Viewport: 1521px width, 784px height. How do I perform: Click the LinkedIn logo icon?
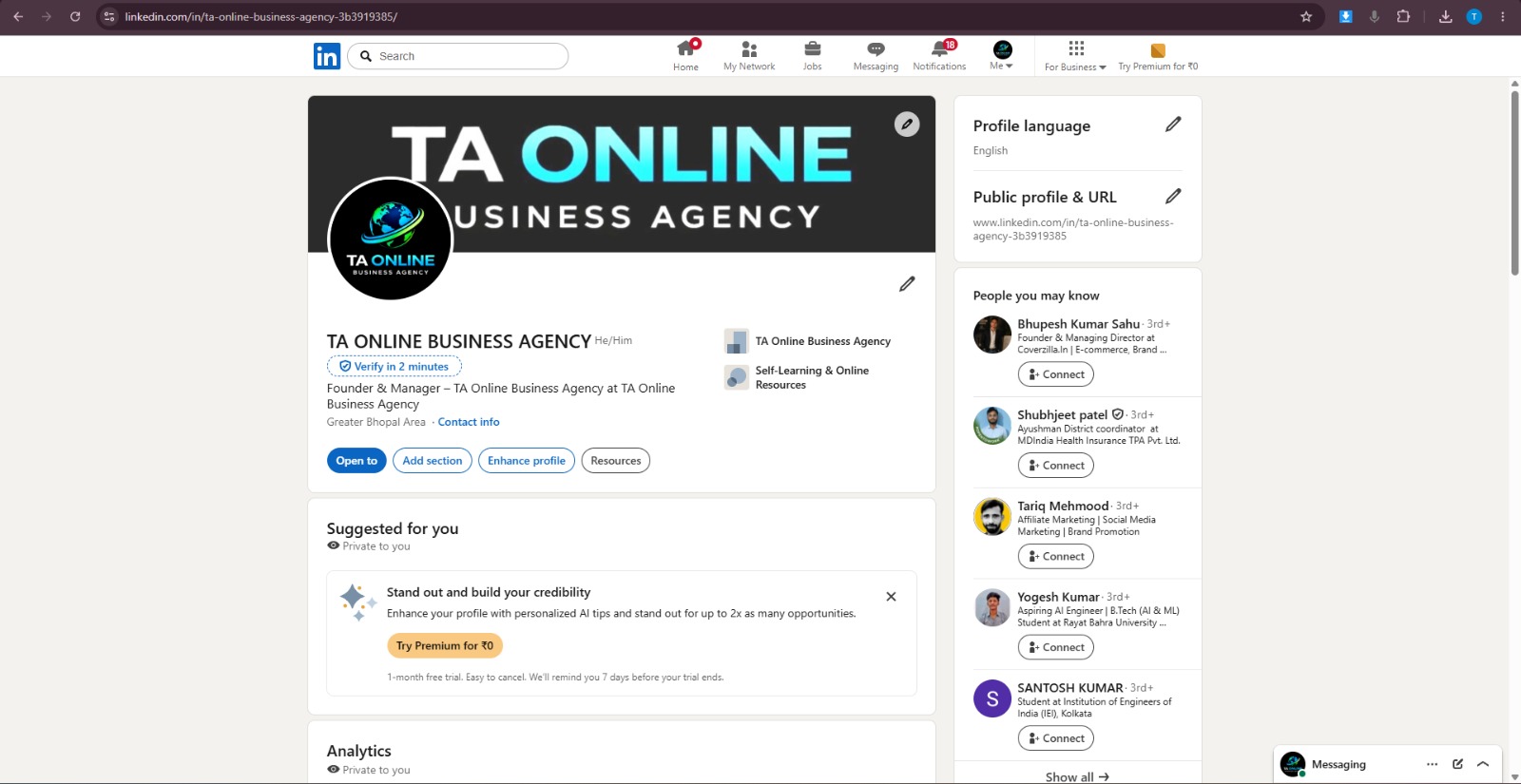(326, 56)
